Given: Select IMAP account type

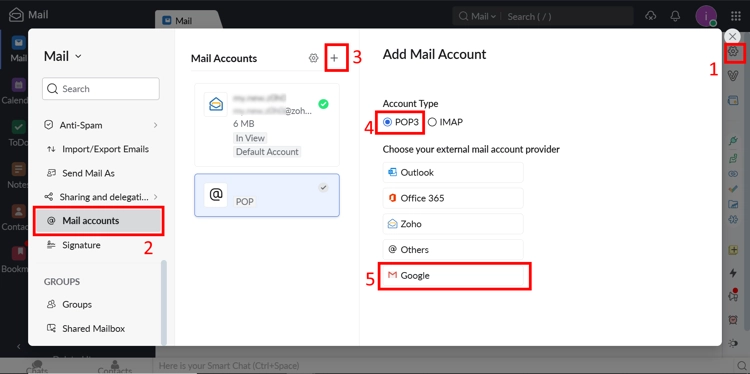Looking at the screenshot, I should [445, 122].
